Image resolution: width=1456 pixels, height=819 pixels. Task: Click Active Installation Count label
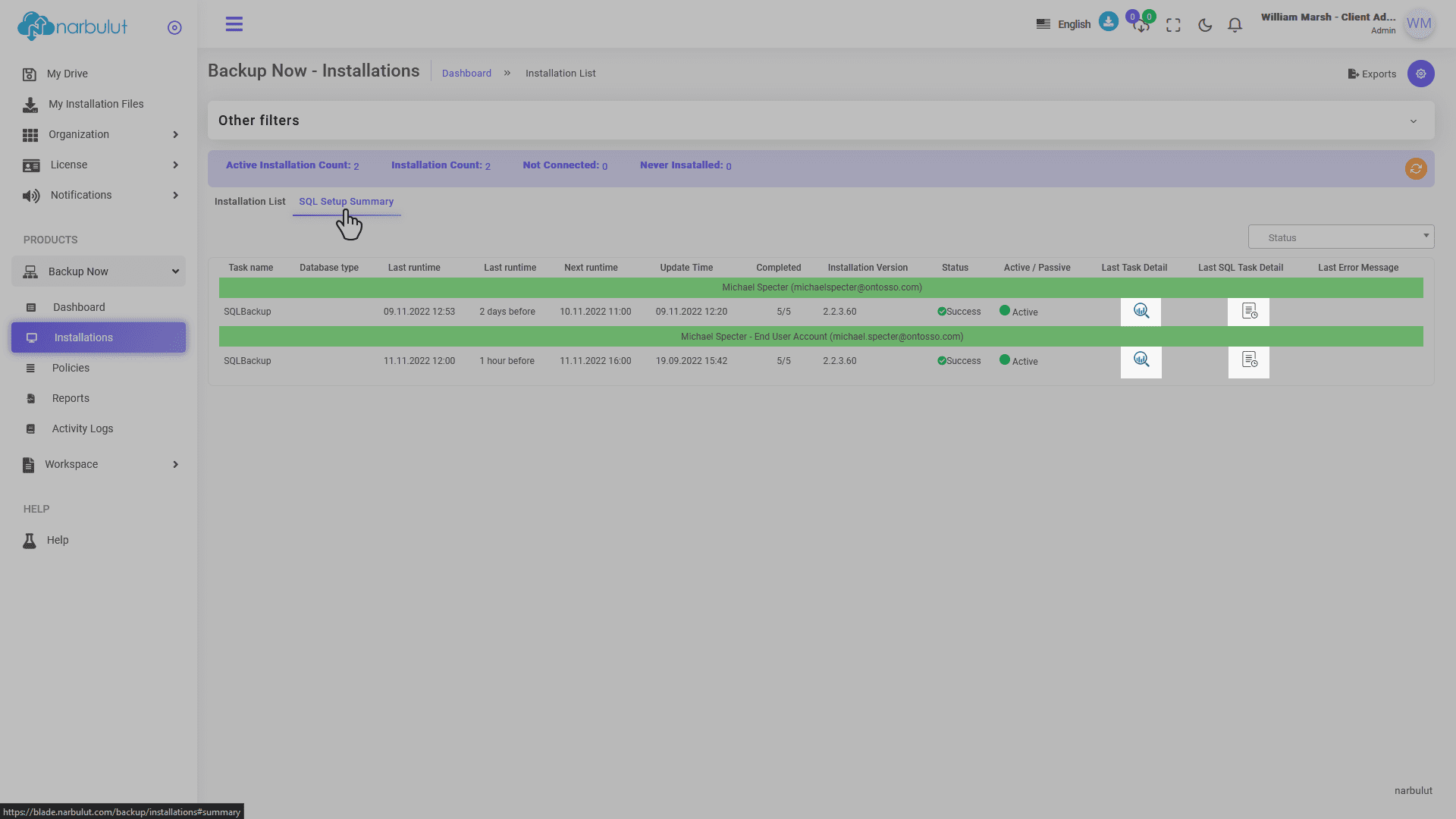click(292, 165)
